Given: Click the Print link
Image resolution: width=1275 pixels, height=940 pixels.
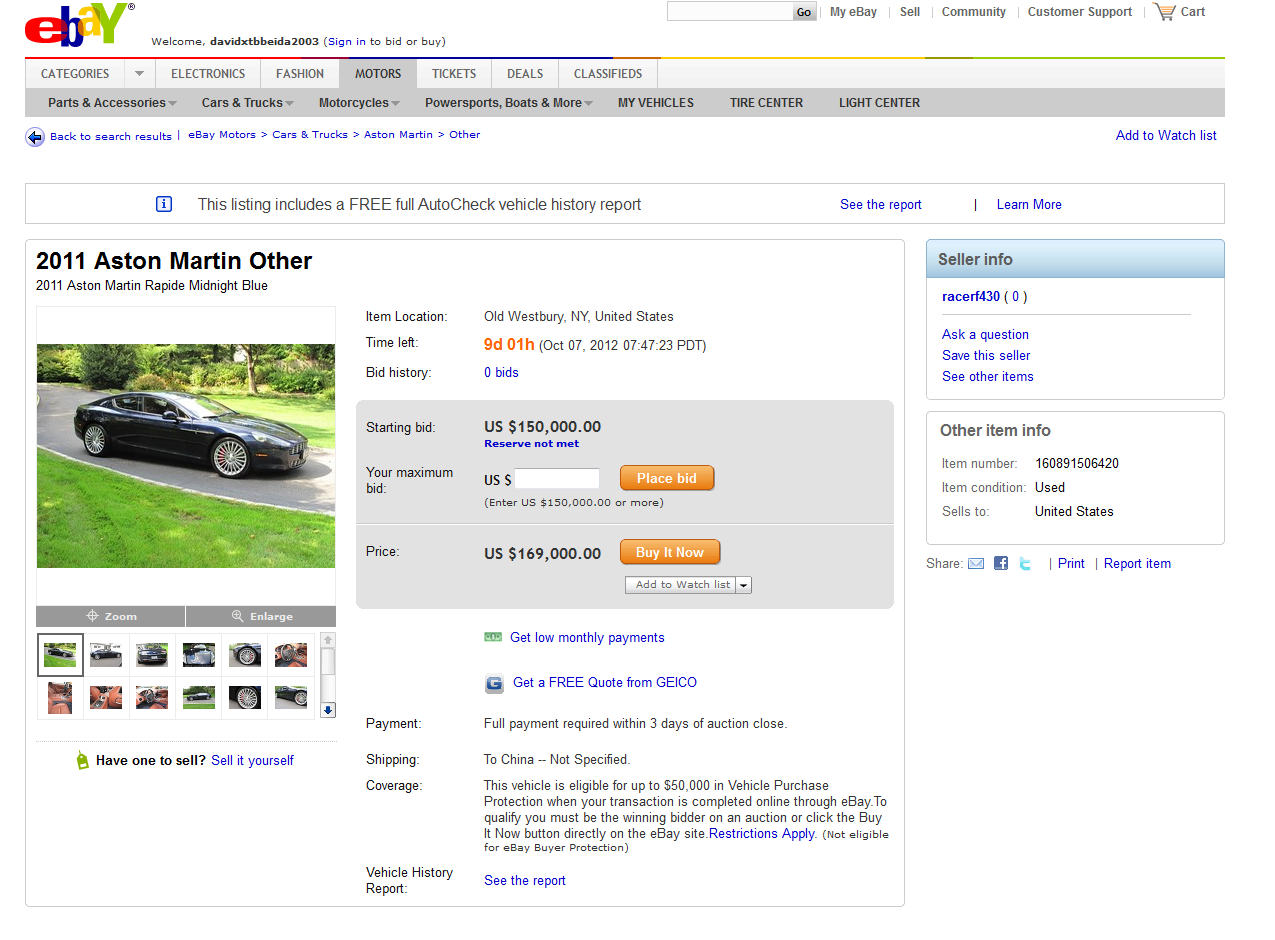Looking at the screenshot, I should pyautogui.click(x=1071, y=564).
